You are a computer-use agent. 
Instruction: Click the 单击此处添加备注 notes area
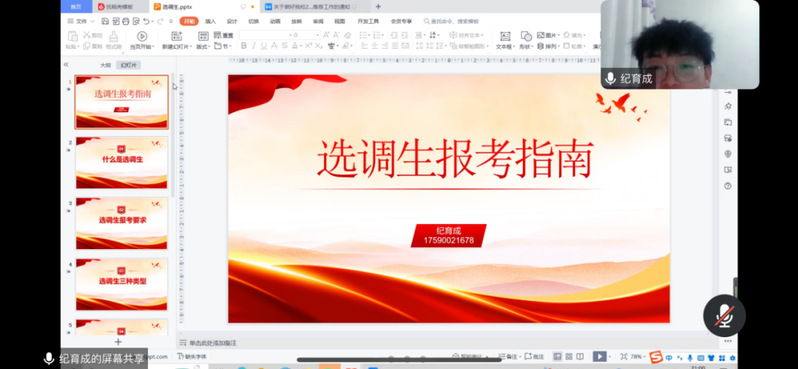(x=213, y=343)
